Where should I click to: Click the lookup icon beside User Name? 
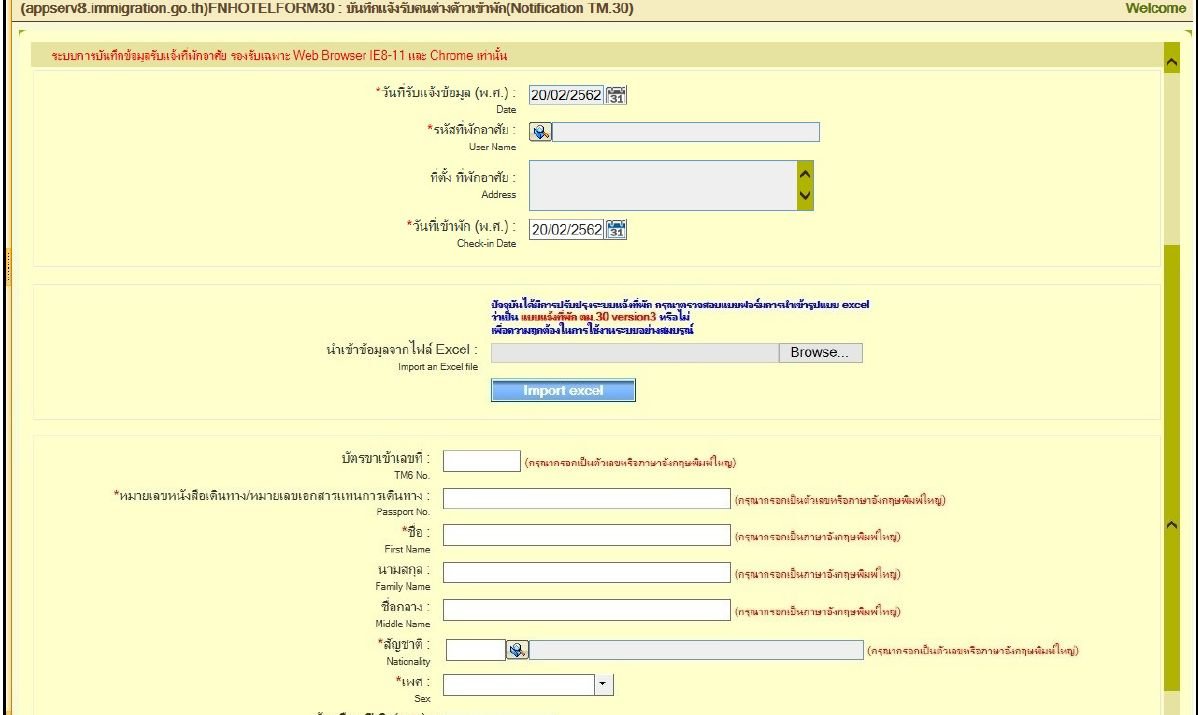pos(540,132)
